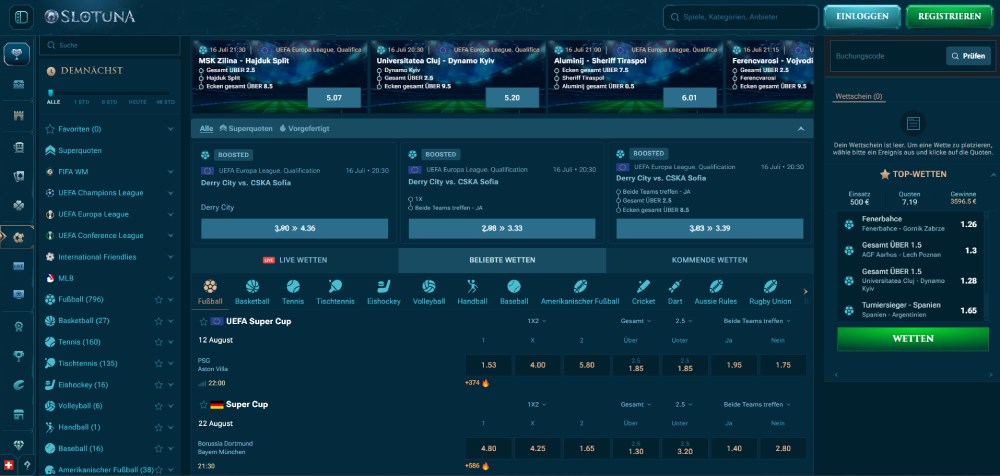1000x476 pixels.
Task: Open the diamond icon in left rail
Action: pyautogui.click(x=18, y=445)
